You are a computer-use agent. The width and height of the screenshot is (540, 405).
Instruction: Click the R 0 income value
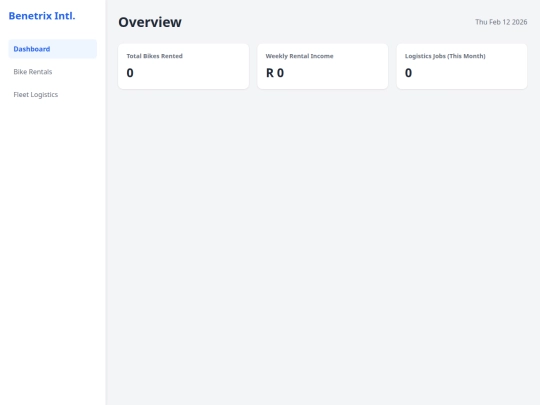(x=275, y=73)
